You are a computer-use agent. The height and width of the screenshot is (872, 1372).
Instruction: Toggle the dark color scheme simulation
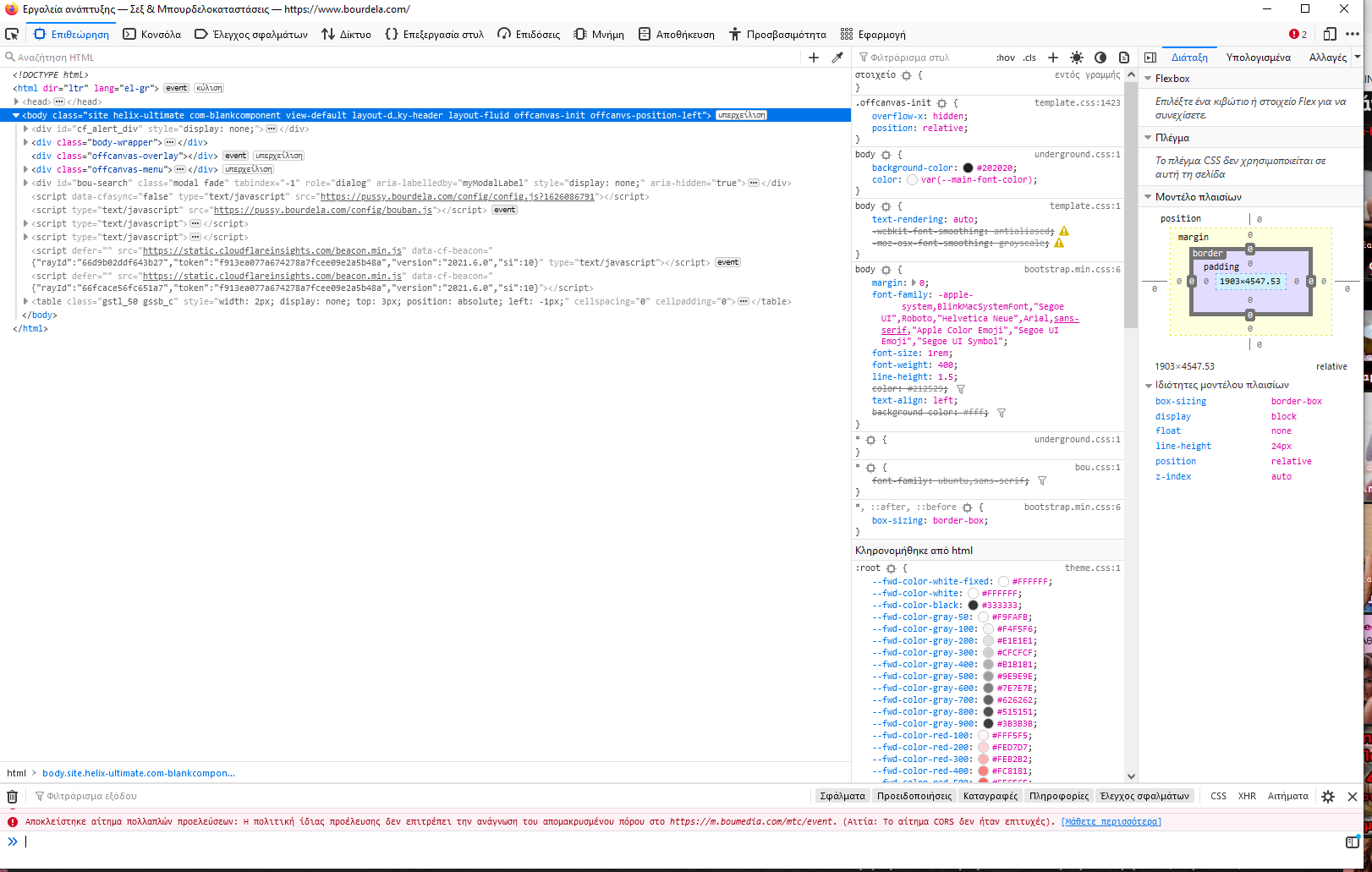1100,58
